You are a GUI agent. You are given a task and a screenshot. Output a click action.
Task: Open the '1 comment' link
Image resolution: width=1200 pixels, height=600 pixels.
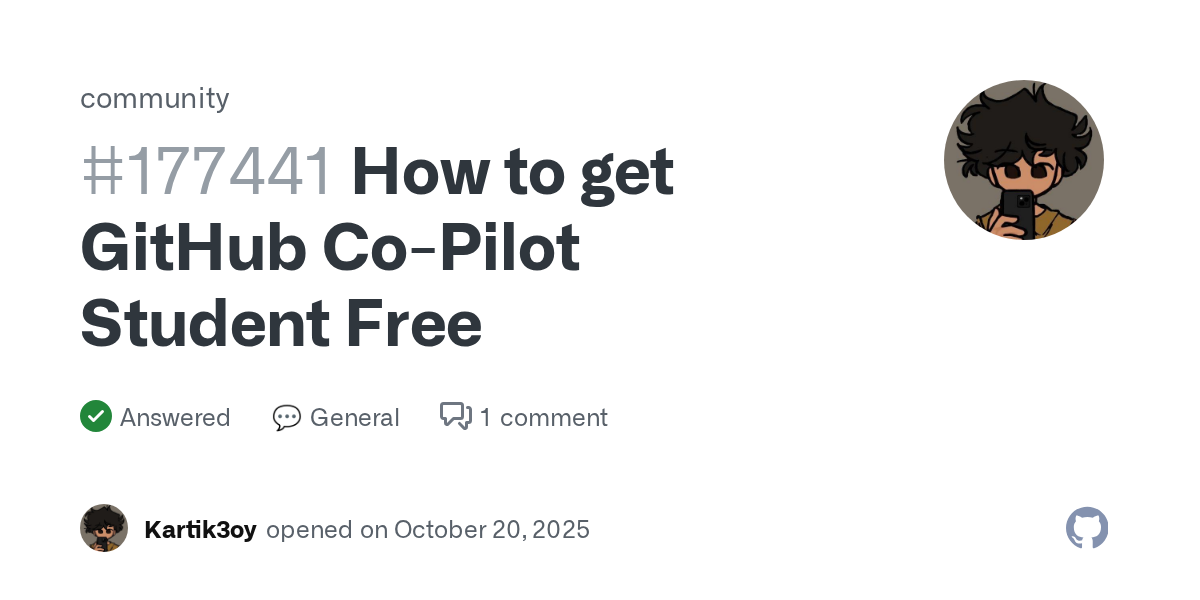click(x=543, y=417)
